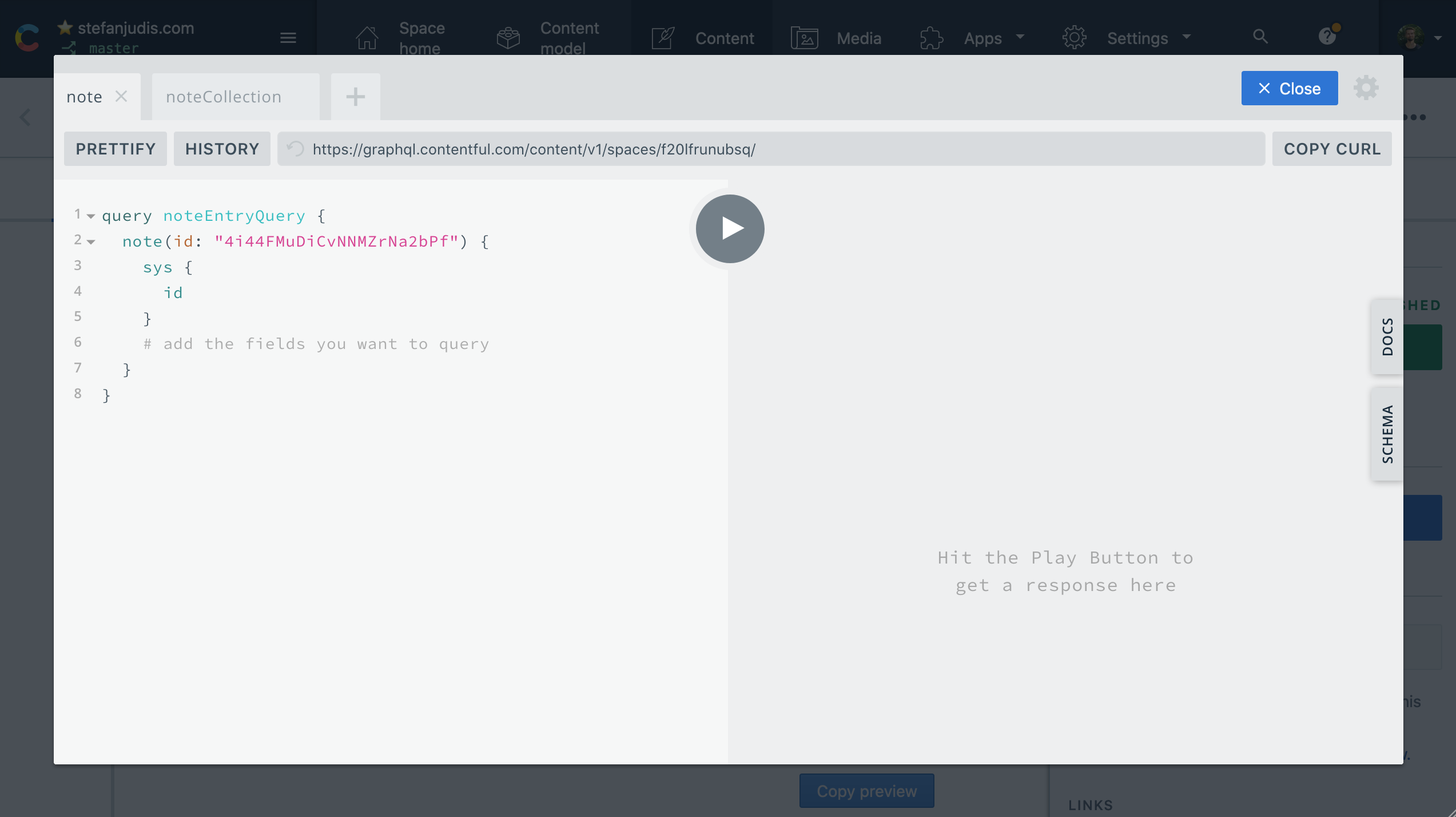1456x817 pixels.
Task: Open the DOCS side panel
Action: pyautogui.click(x=1387, y=336)
